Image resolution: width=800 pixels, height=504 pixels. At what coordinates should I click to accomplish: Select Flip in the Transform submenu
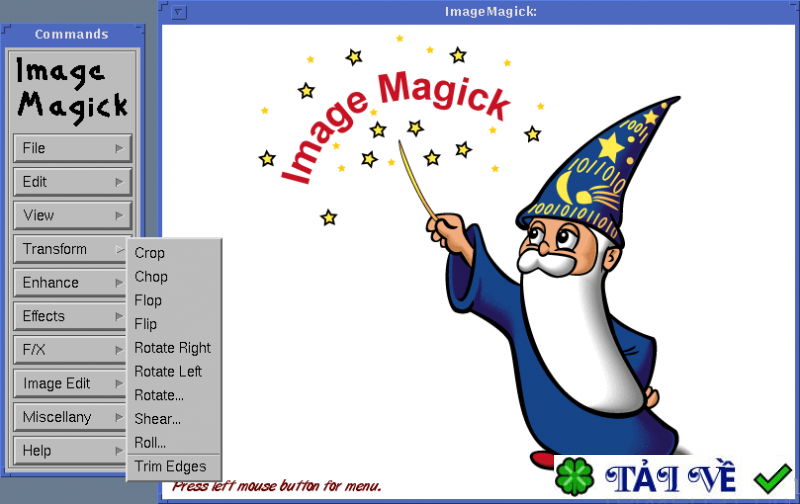[x=173, y=324]
